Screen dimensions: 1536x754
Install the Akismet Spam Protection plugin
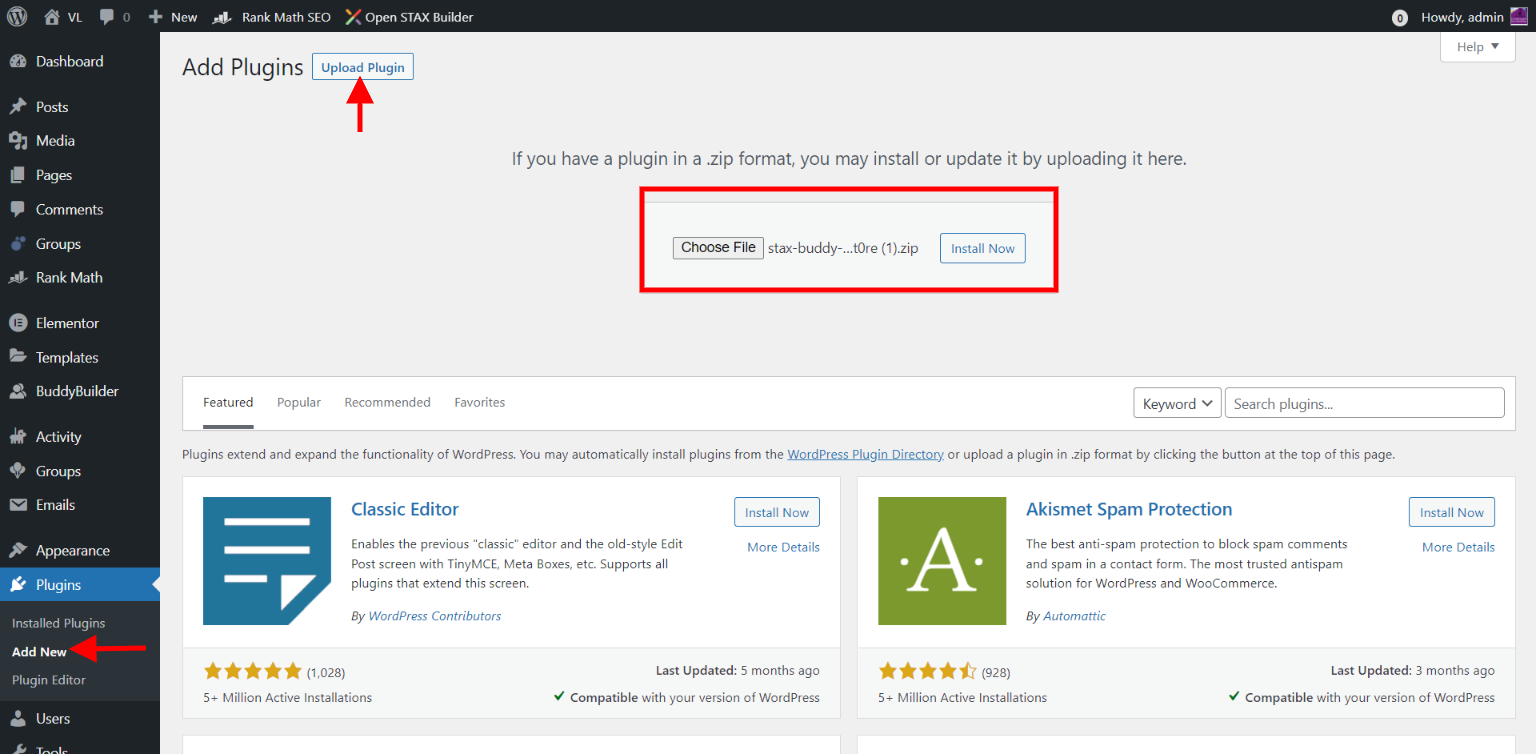click(x=1452, y=512)
